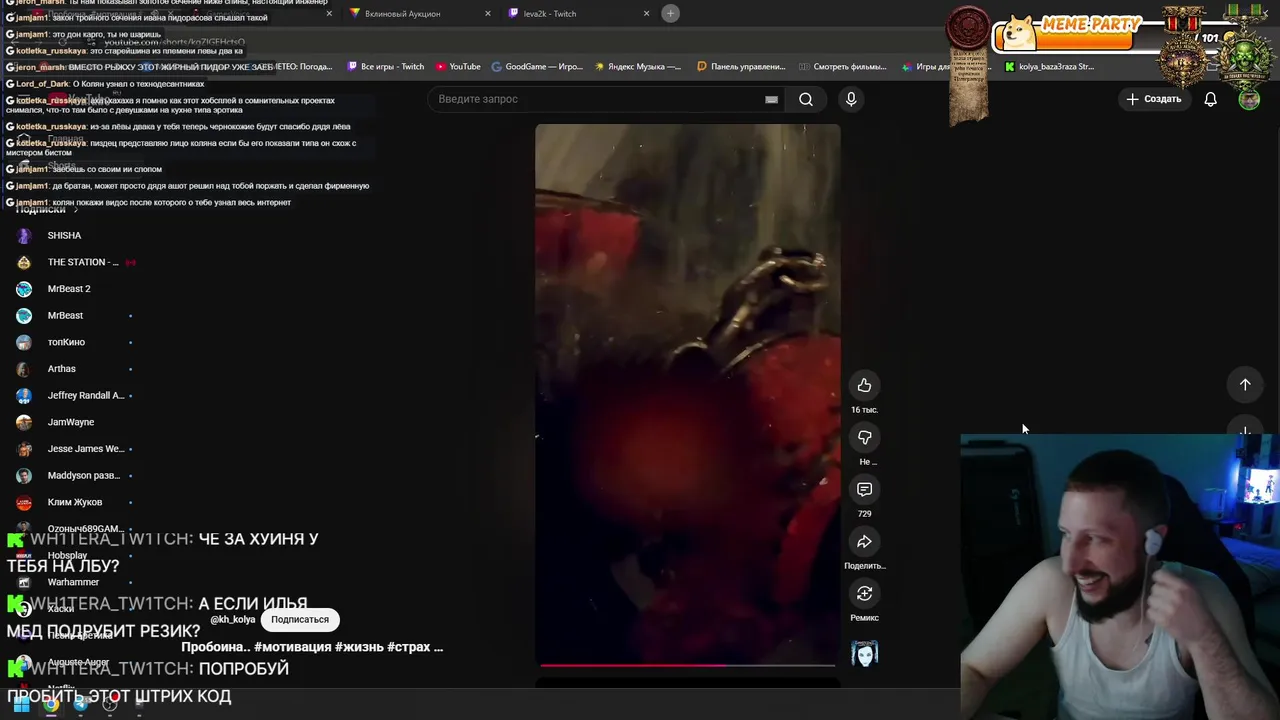Open the kolya_baza3raza Str... bookmark
The image size is (1280, 720).
click(1049, 67)
